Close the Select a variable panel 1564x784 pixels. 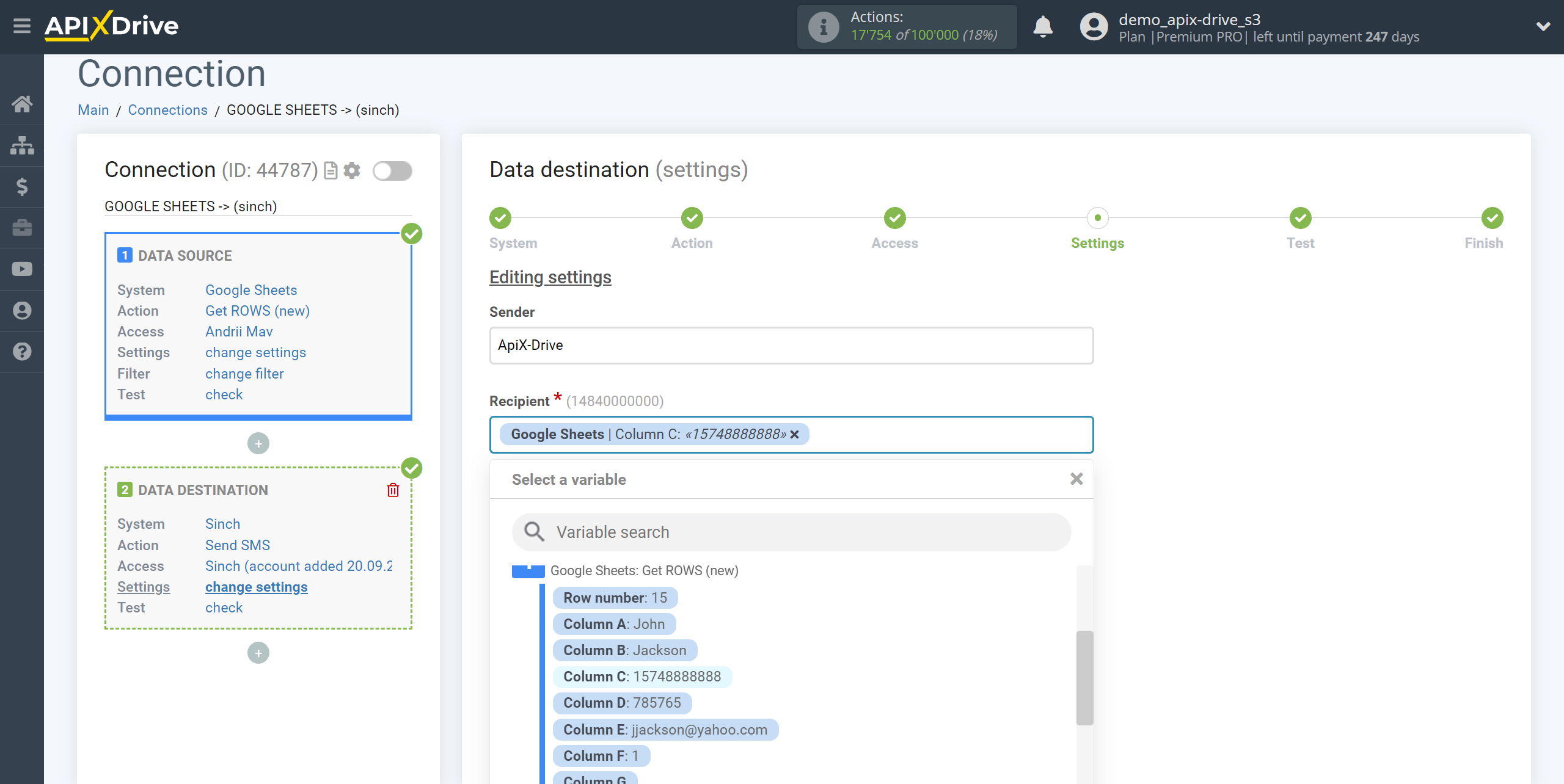tap(1076, 479)
